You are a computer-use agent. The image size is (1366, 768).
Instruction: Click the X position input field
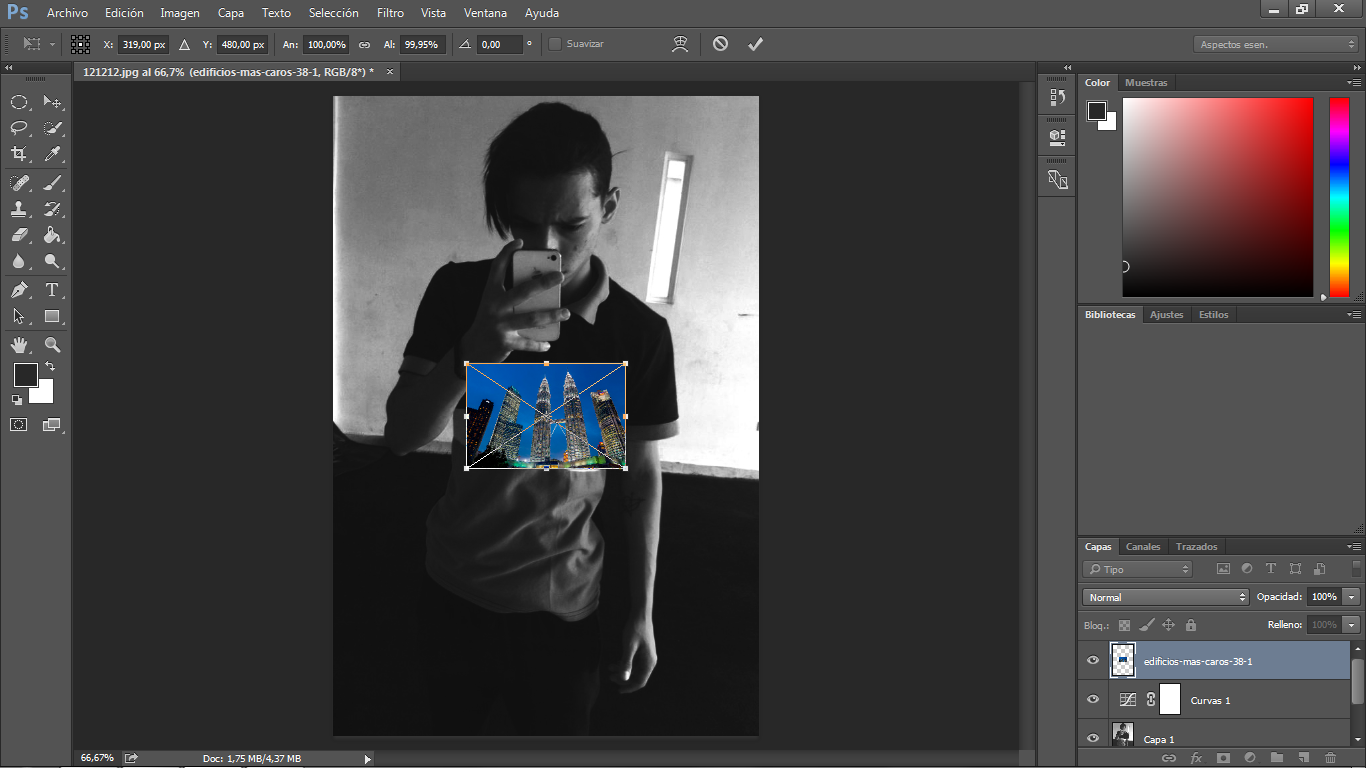pos(143,44)
